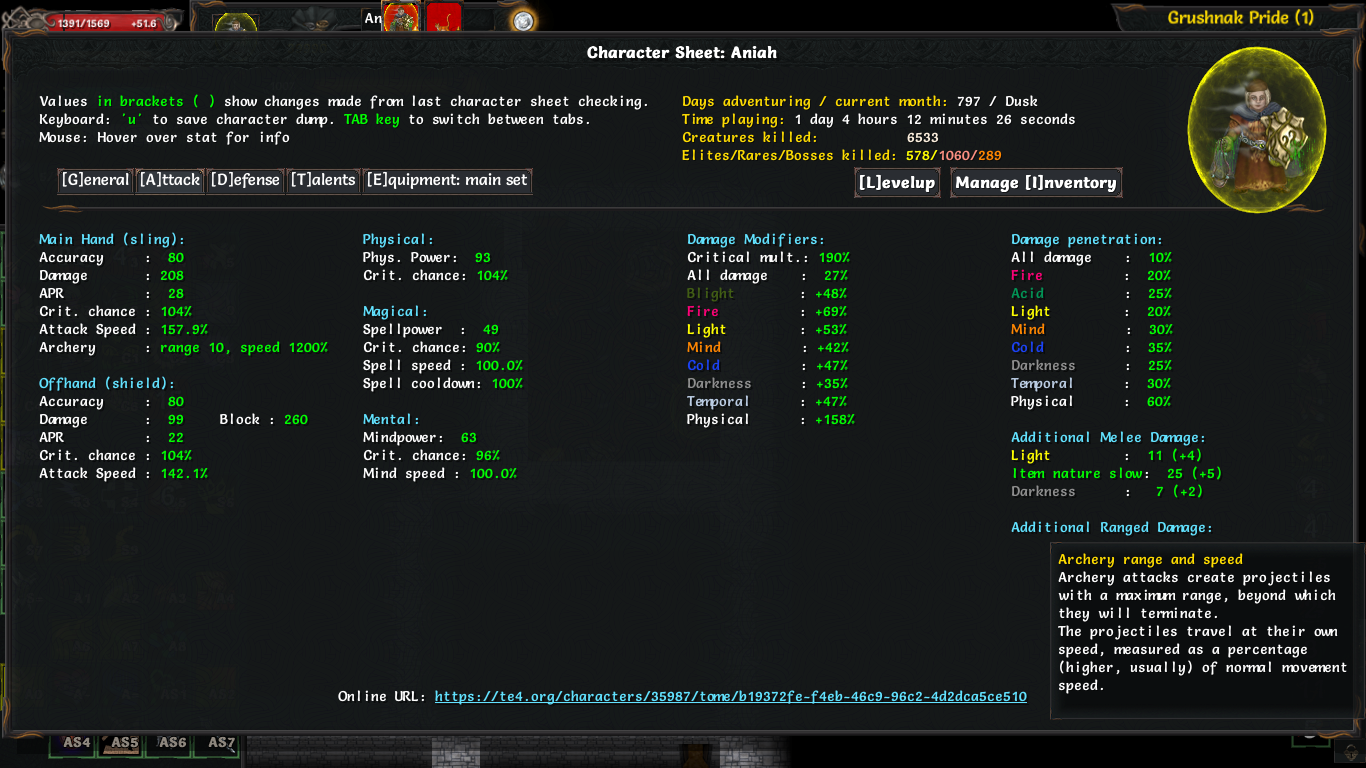Click the Critical mult. 190% stat
The width and height of the screenshot is (1366, 768).
tap(768, 257)
